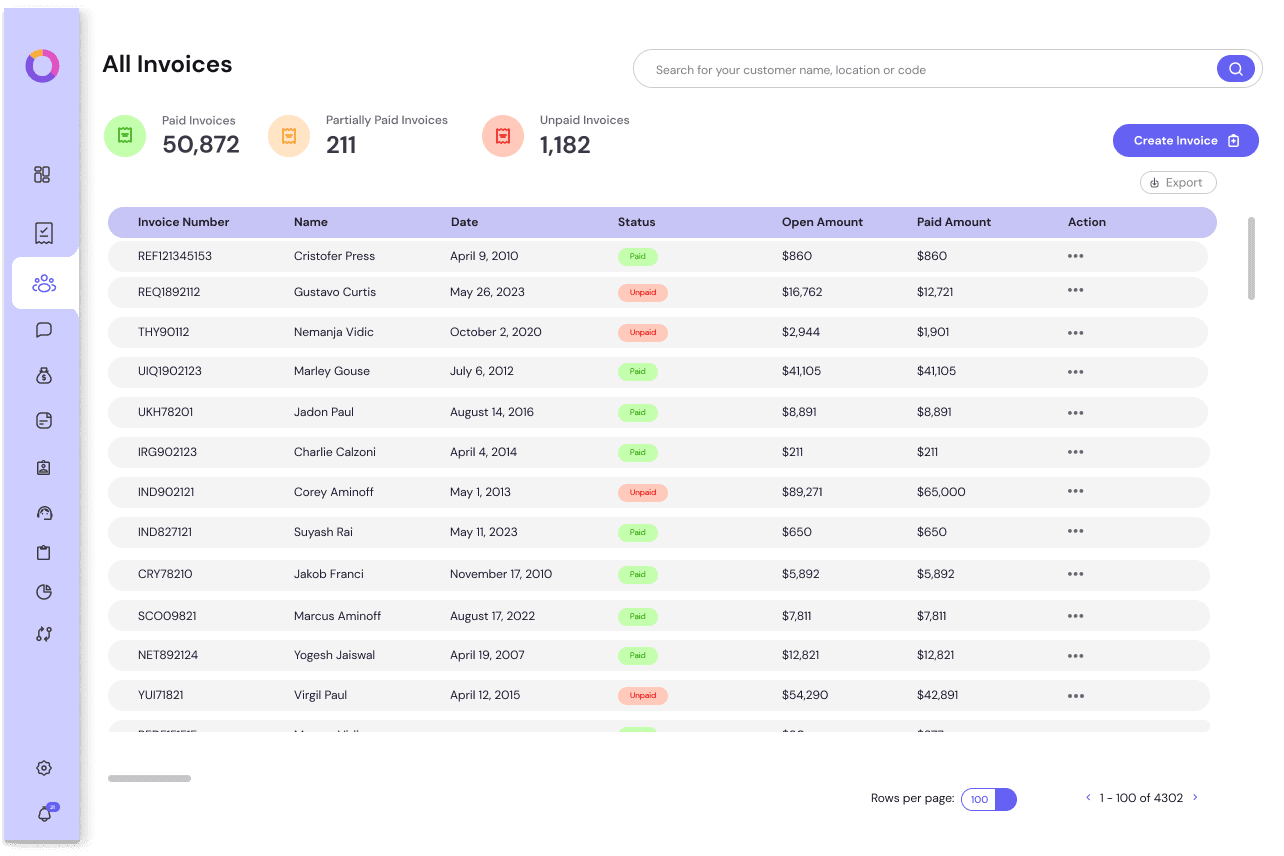Open the settings gear in sidebar
This screenshot has width=1284, height=856.
click(x=43, y=767)
